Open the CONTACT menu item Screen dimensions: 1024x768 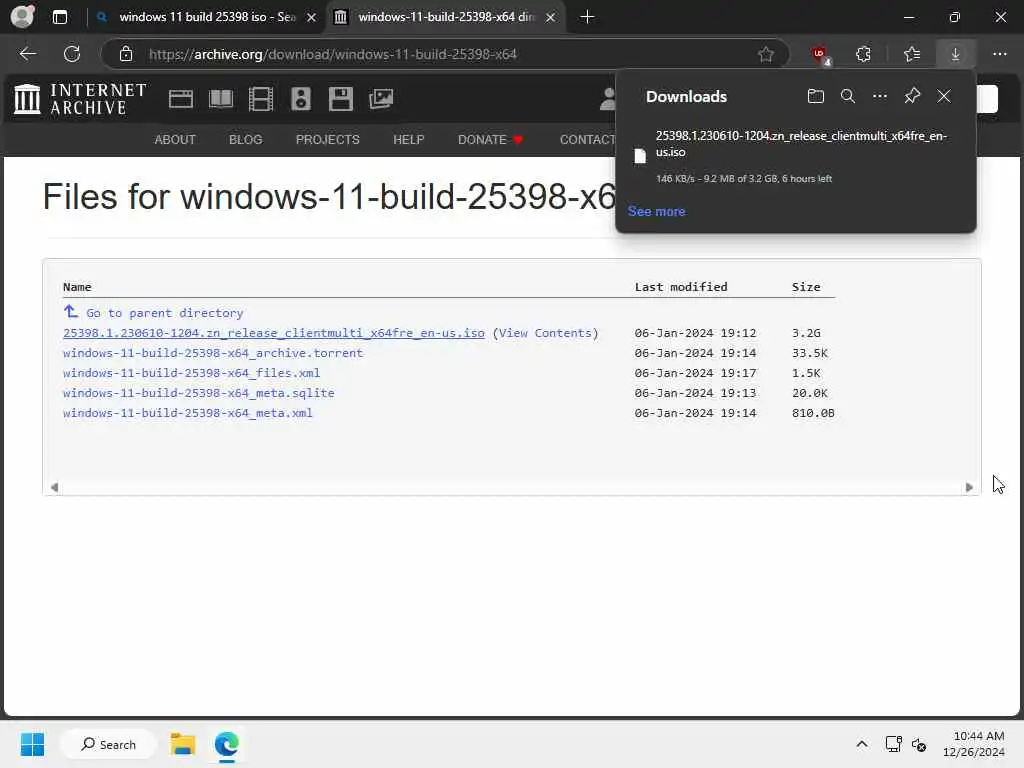(x=587, y=140)
